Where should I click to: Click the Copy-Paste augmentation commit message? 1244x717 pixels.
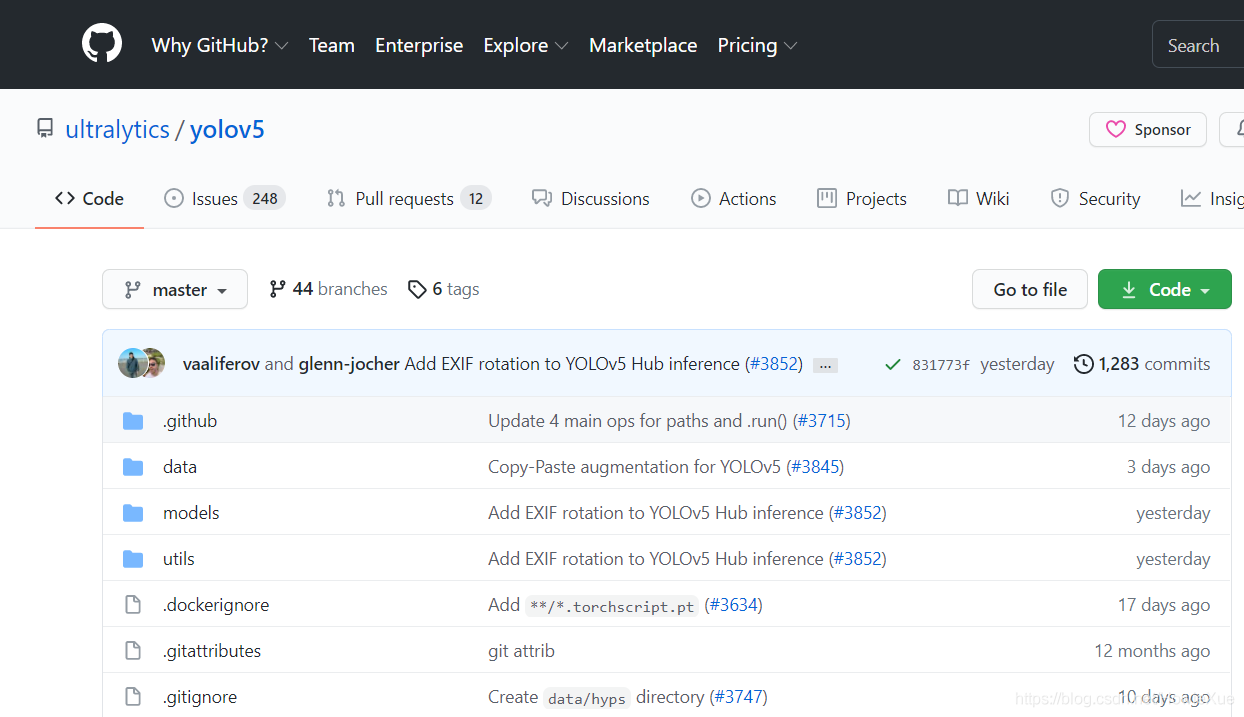pyautogui.click(x=635, y=467)
